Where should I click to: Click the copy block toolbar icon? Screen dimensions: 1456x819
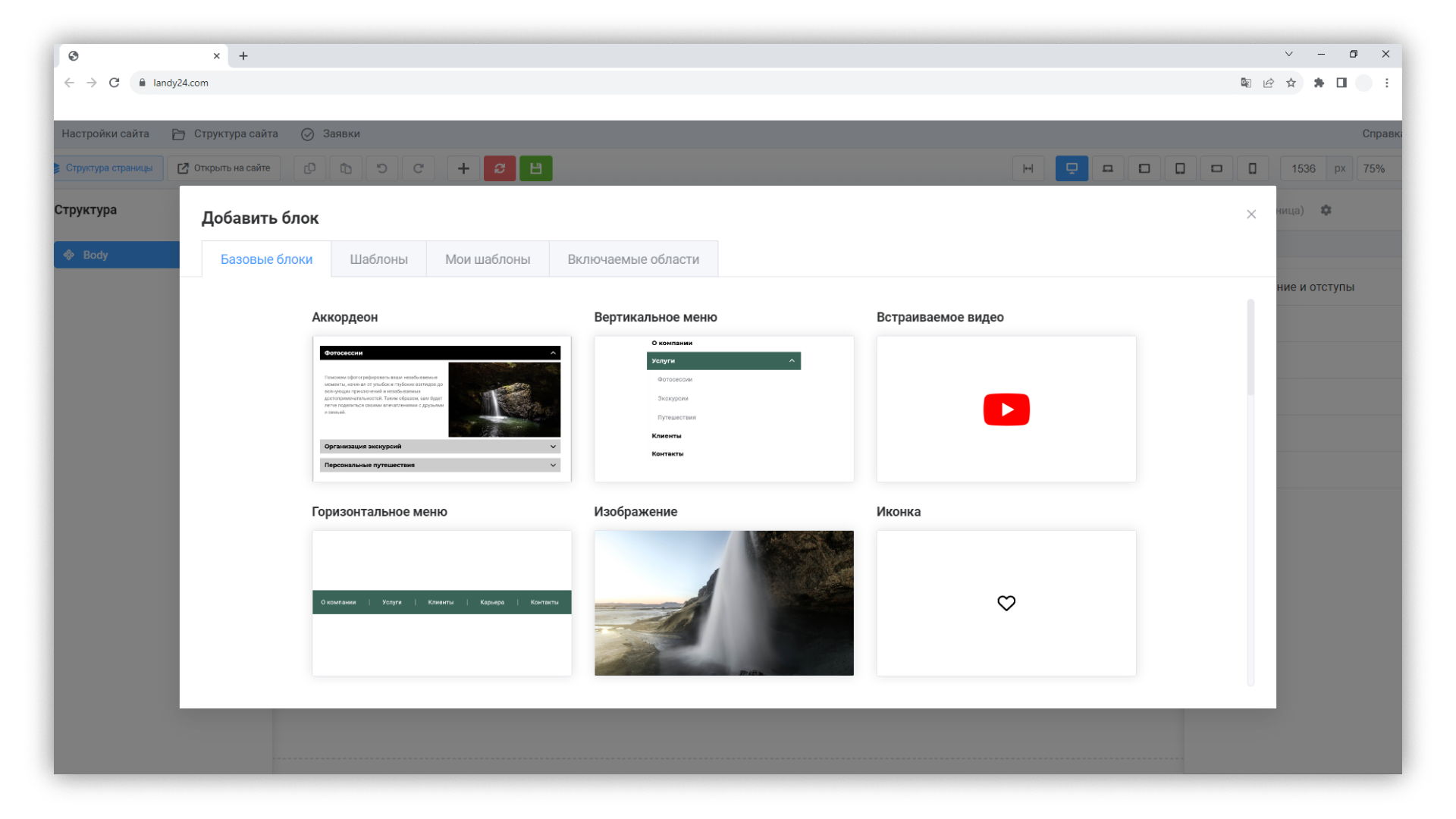click(309, 168)
